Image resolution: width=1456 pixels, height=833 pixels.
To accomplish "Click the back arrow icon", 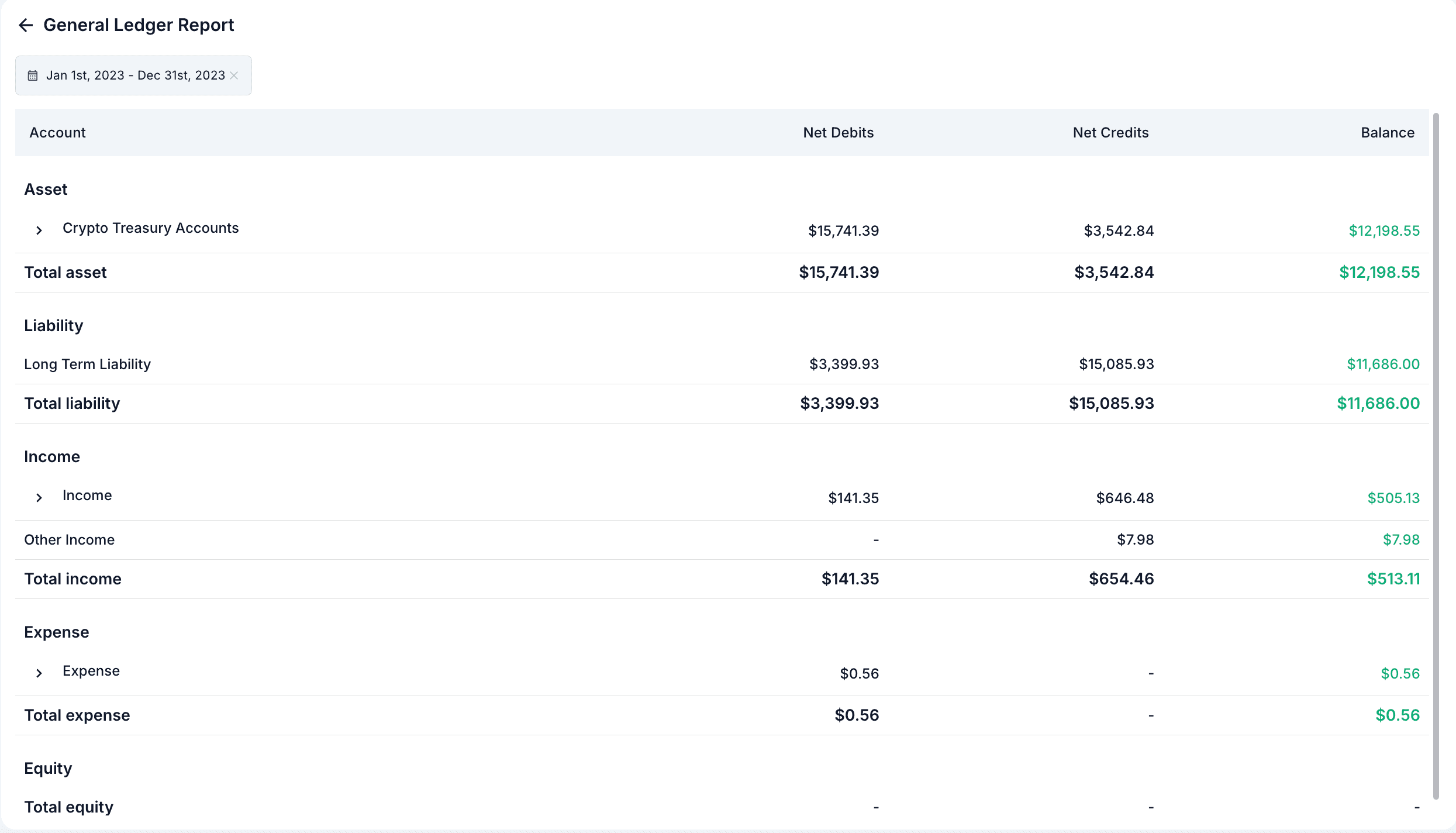I will 25,25.
